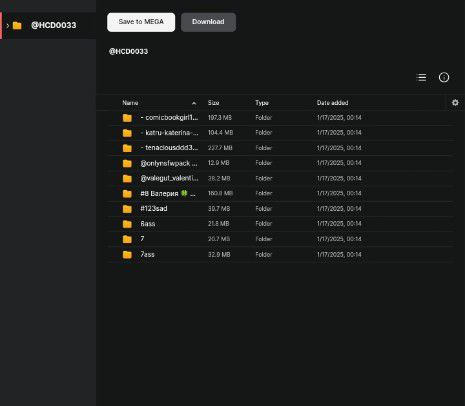465x406 pixels.
Task: Click sidebar @HCD0033 folder icon
Action: (17, 25)
